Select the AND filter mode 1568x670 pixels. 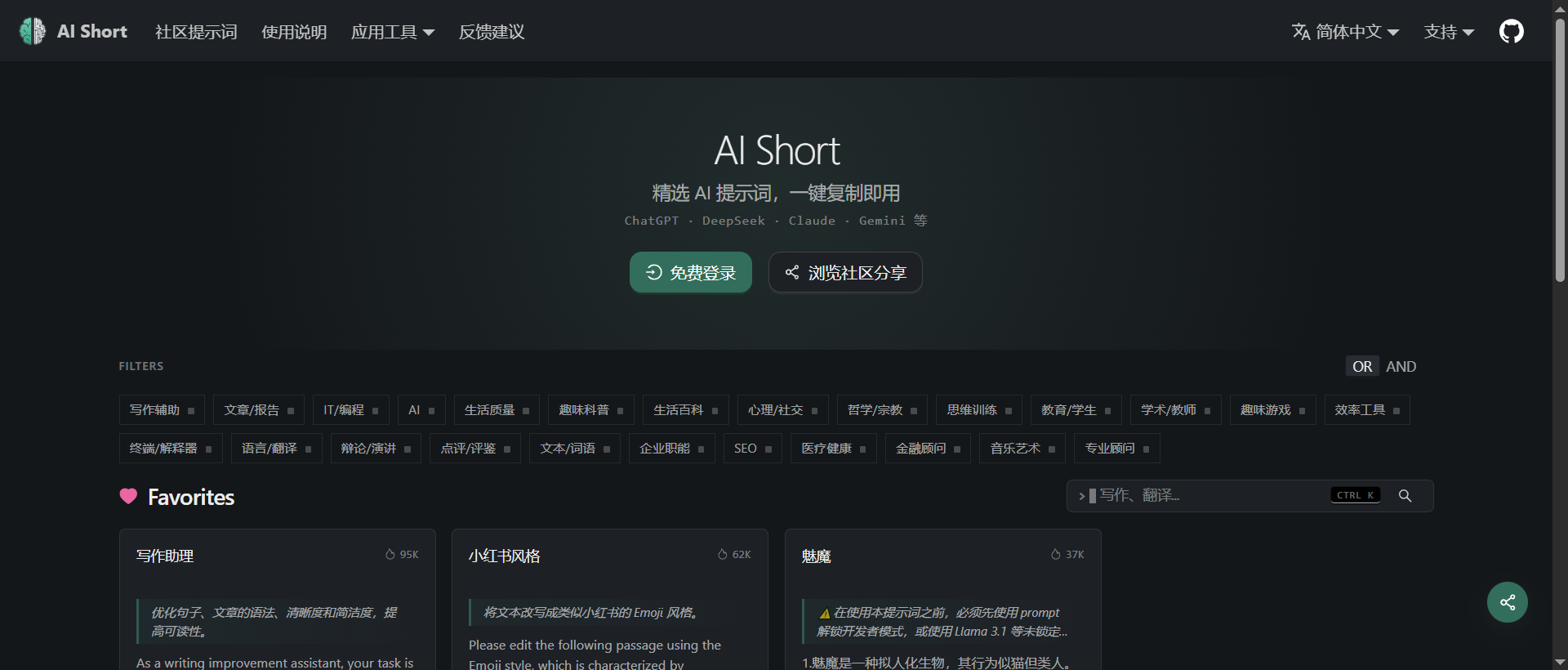tap(1401, 366)
